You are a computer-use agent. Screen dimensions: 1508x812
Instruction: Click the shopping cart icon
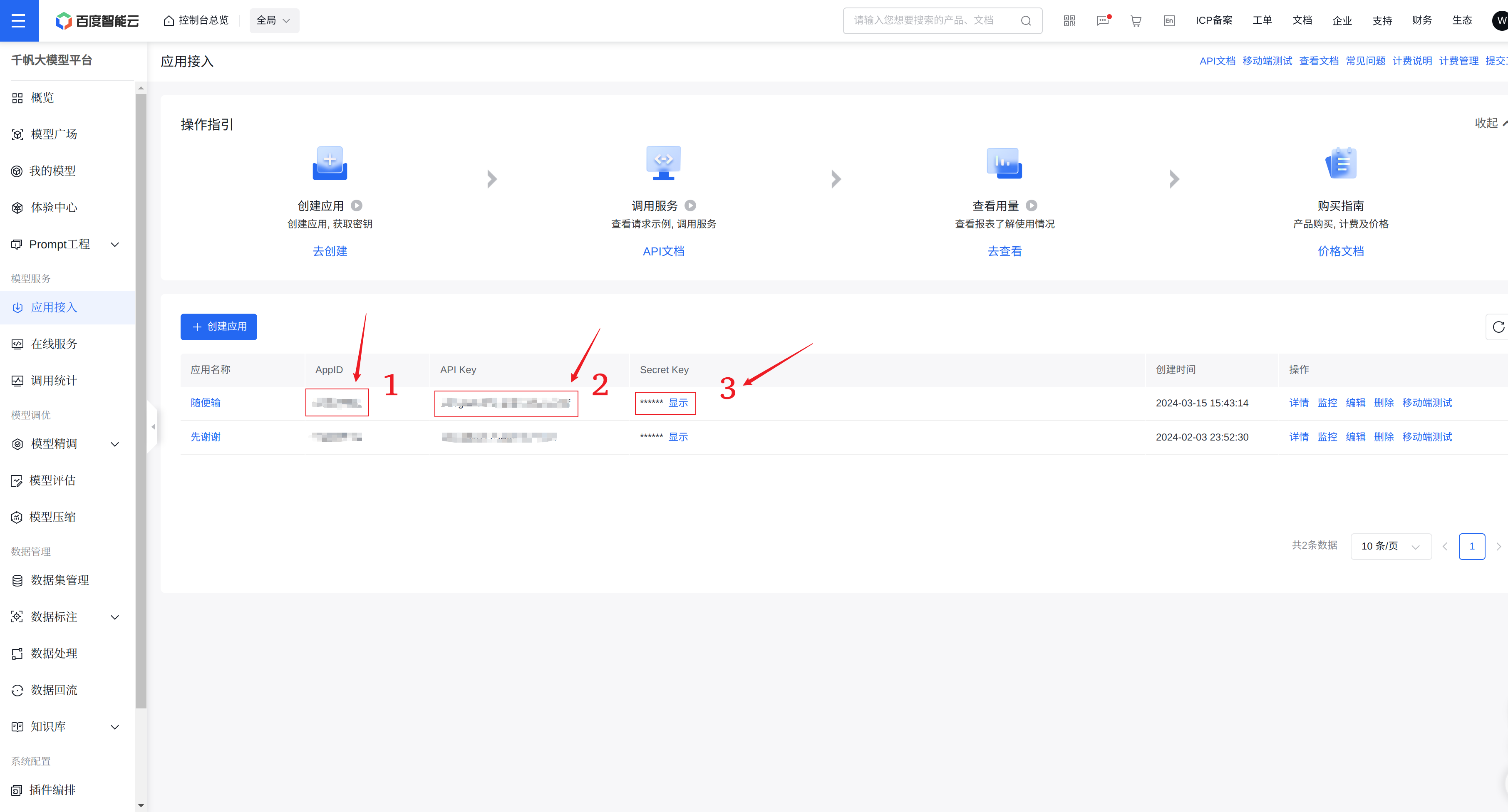pos(1136,20)
